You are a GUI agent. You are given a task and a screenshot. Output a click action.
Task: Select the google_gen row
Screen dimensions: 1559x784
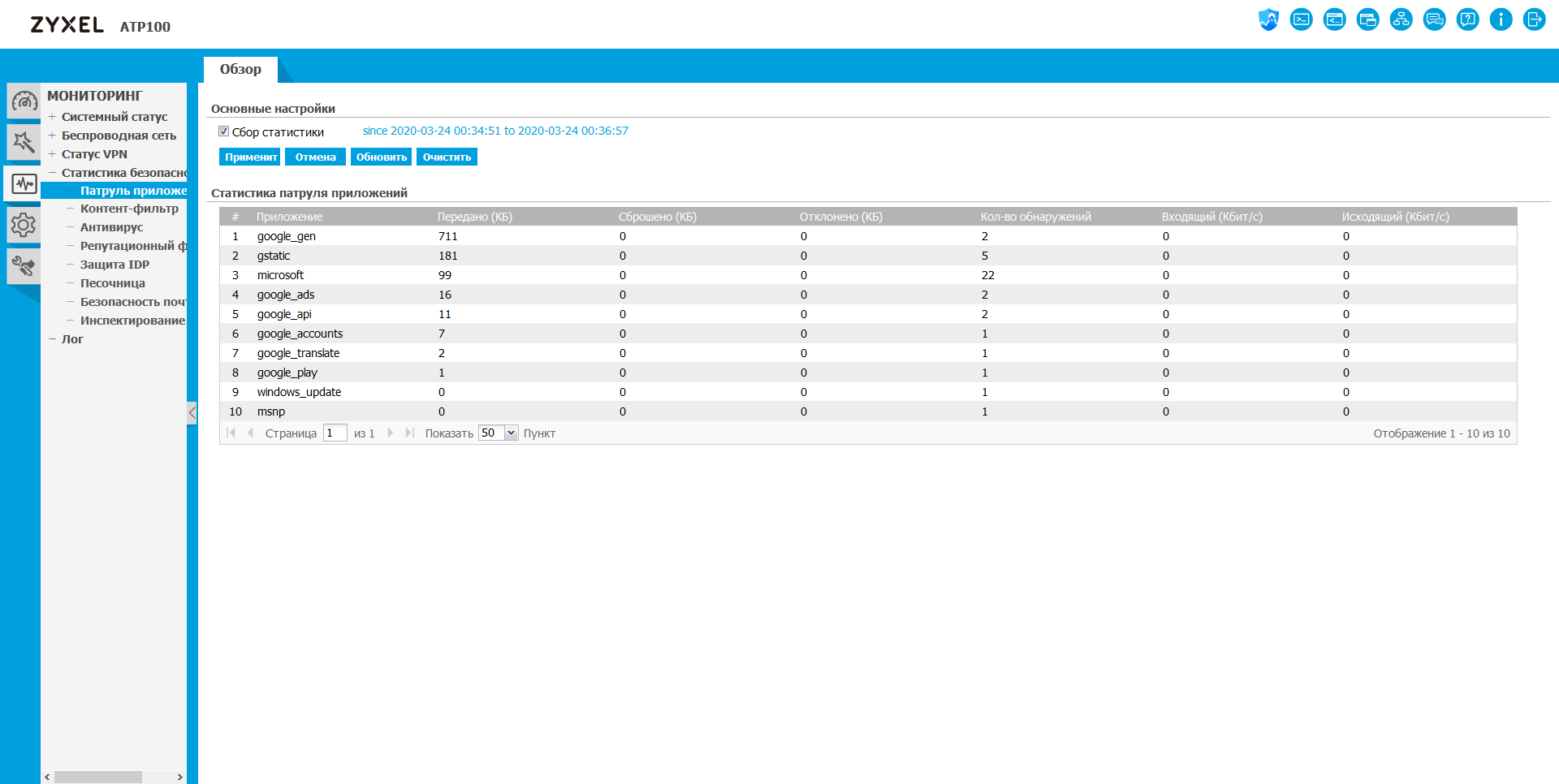[x=868, y=236]
